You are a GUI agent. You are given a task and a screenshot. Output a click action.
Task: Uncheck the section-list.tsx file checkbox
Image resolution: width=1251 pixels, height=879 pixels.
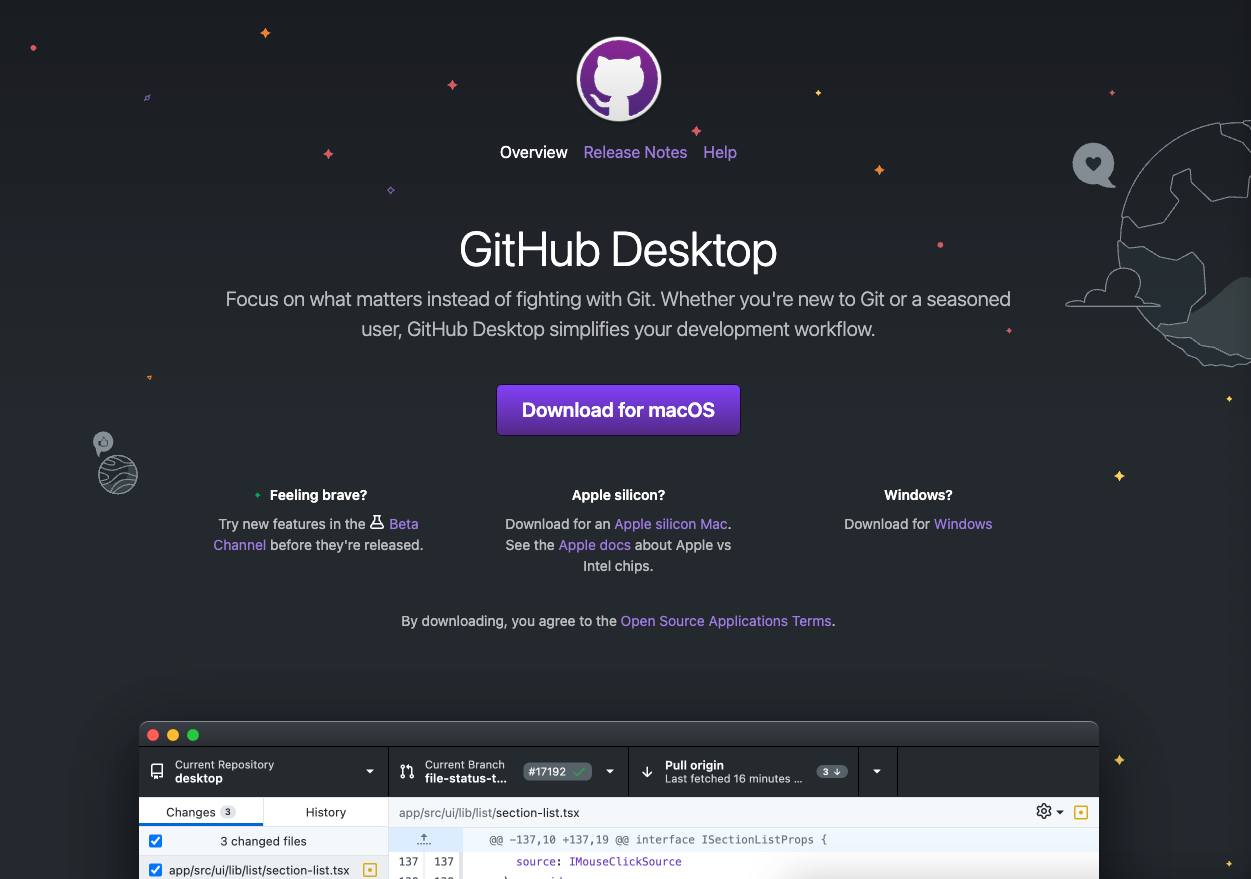(x=155, y=870)
